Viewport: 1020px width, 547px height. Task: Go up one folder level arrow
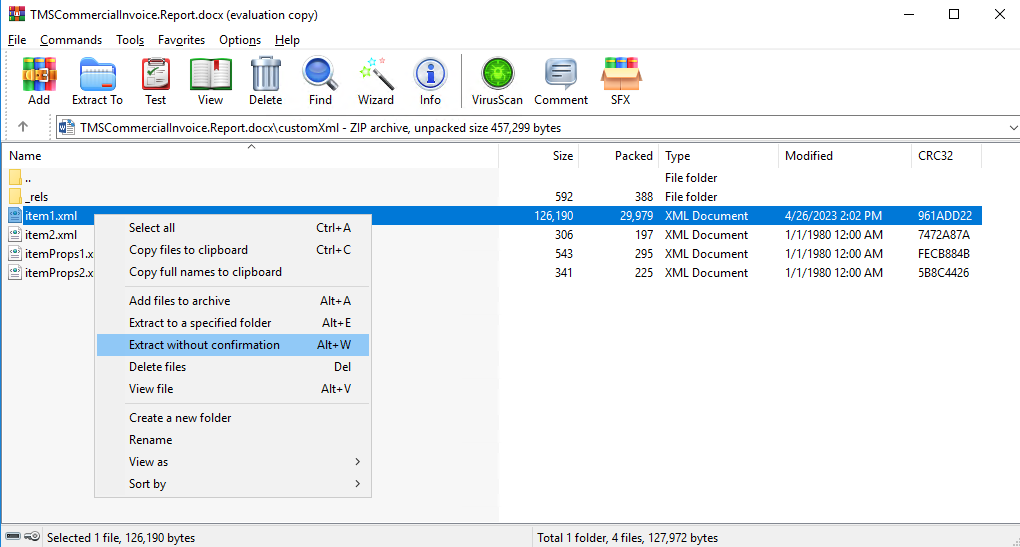(23, 128)
